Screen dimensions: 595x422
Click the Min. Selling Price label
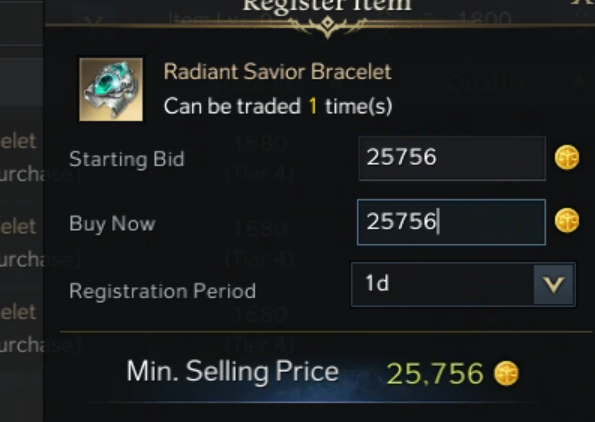[x=232, y=372]
